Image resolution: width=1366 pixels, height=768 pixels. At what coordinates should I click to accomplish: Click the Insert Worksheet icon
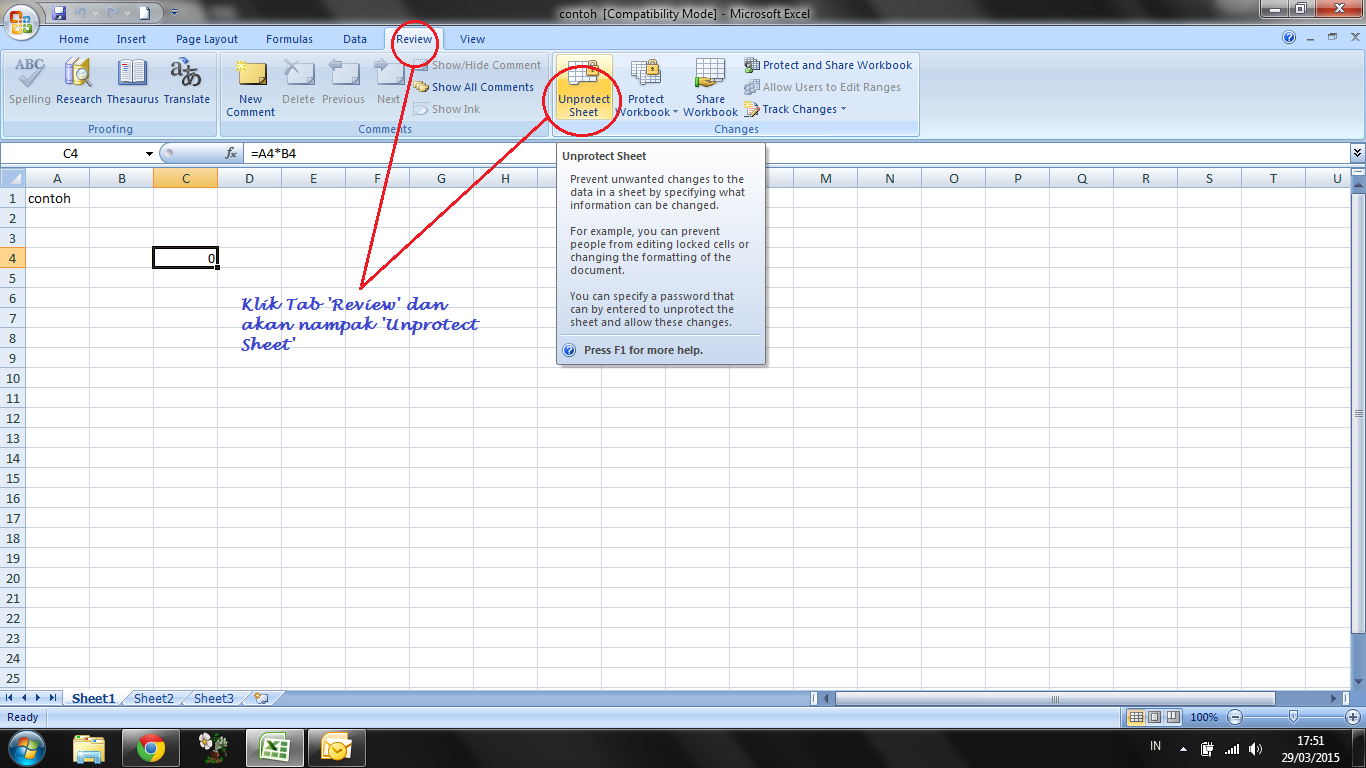point(261,699)
